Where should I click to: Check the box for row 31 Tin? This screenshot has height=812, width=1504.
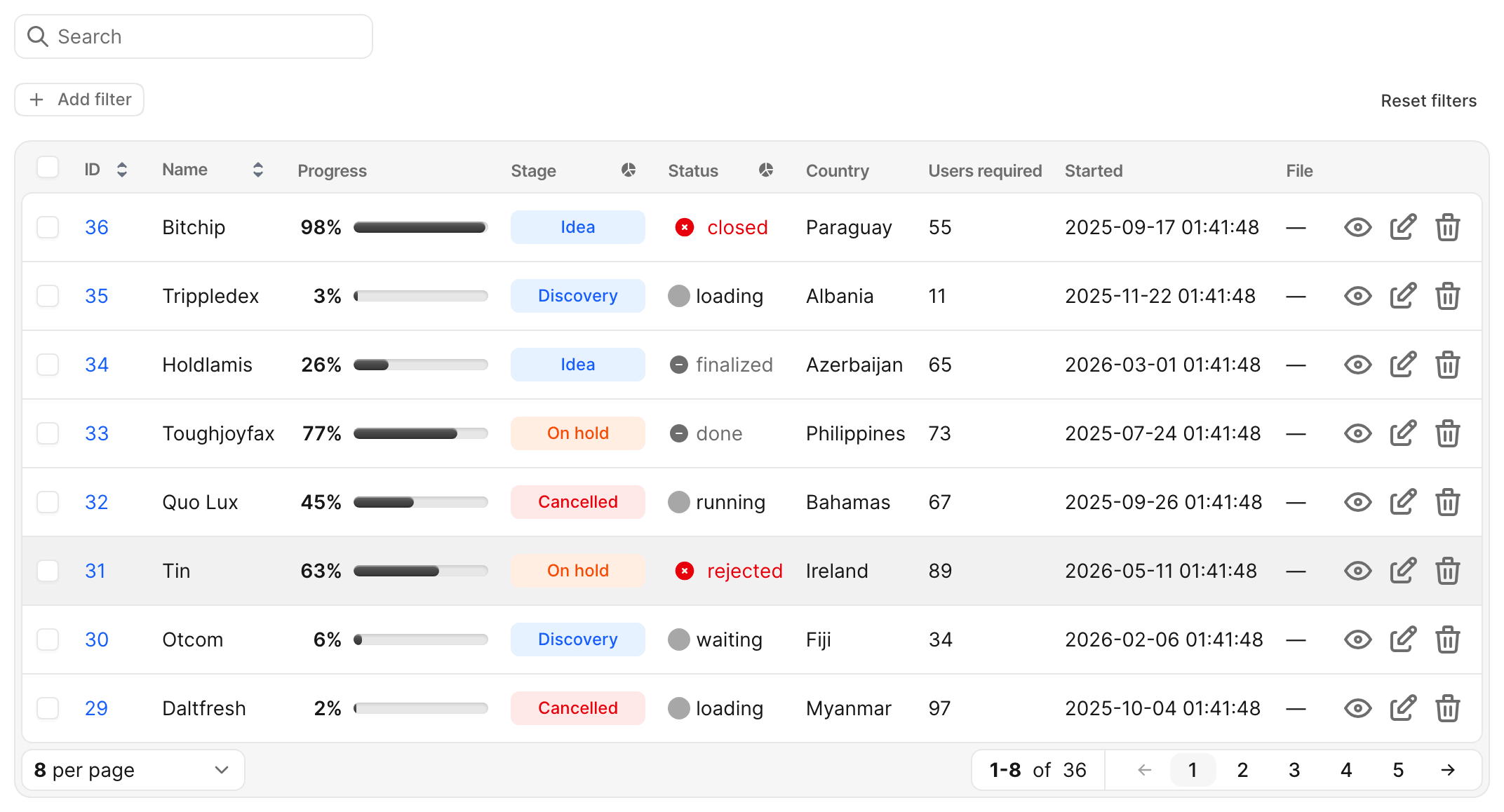click(x=48, y=571)
